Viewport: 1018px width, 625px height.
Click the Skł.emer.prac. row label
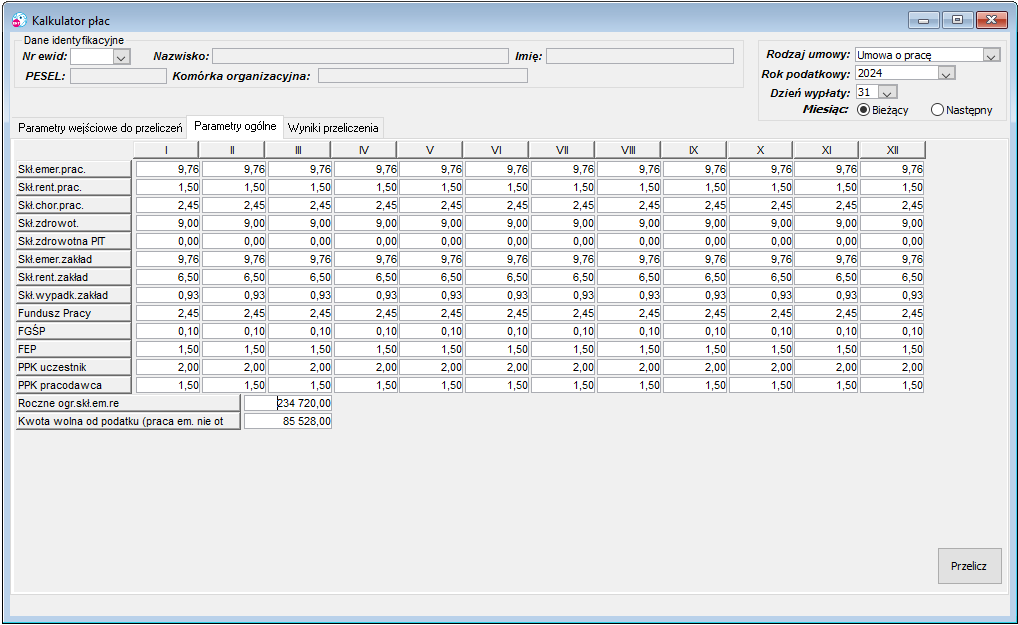73,169
